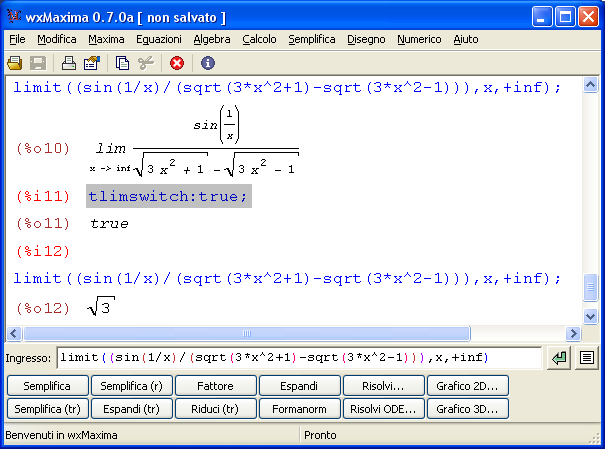Open the Algebra menu
This screenshot has height=449, width=605.
coord(212,39)
